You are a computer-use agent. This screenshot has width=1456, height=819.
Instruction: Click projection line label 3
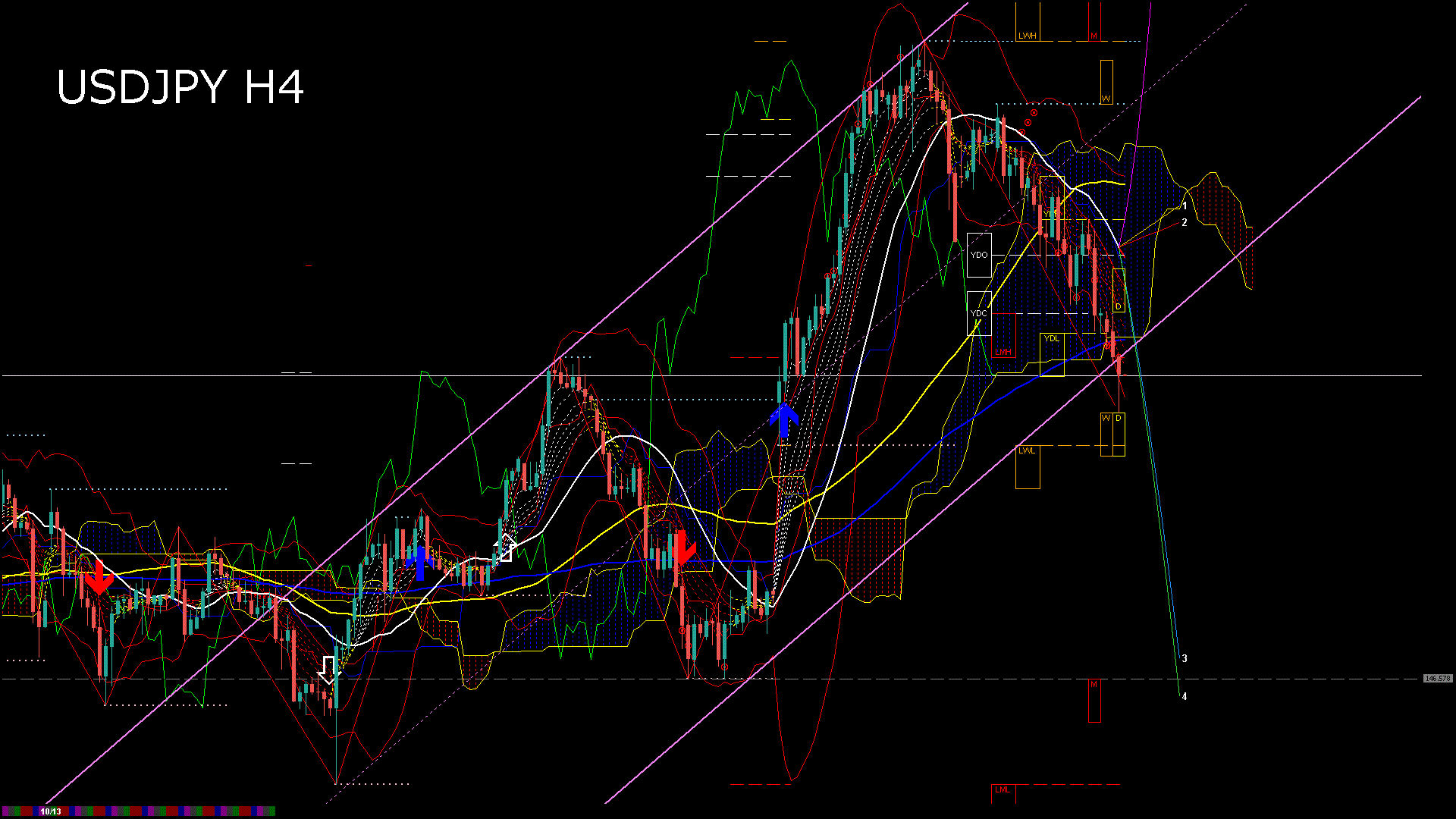1185,658
